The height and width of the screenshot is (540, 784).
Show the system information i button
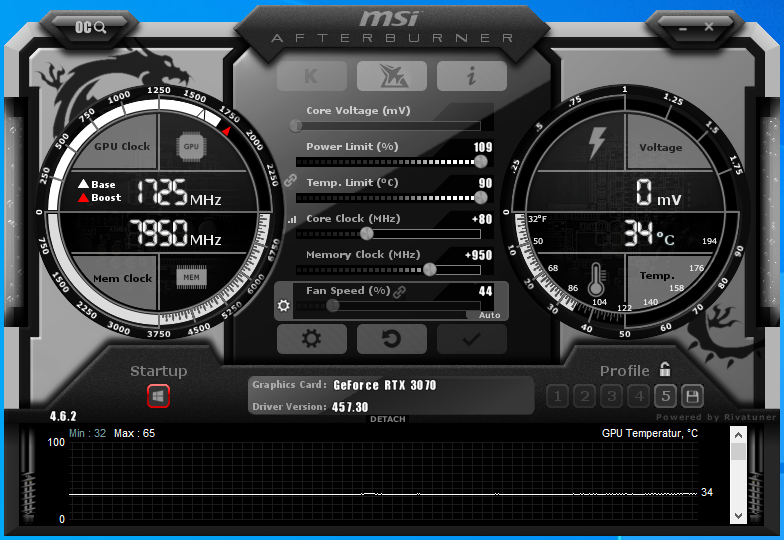pos(472,76)
